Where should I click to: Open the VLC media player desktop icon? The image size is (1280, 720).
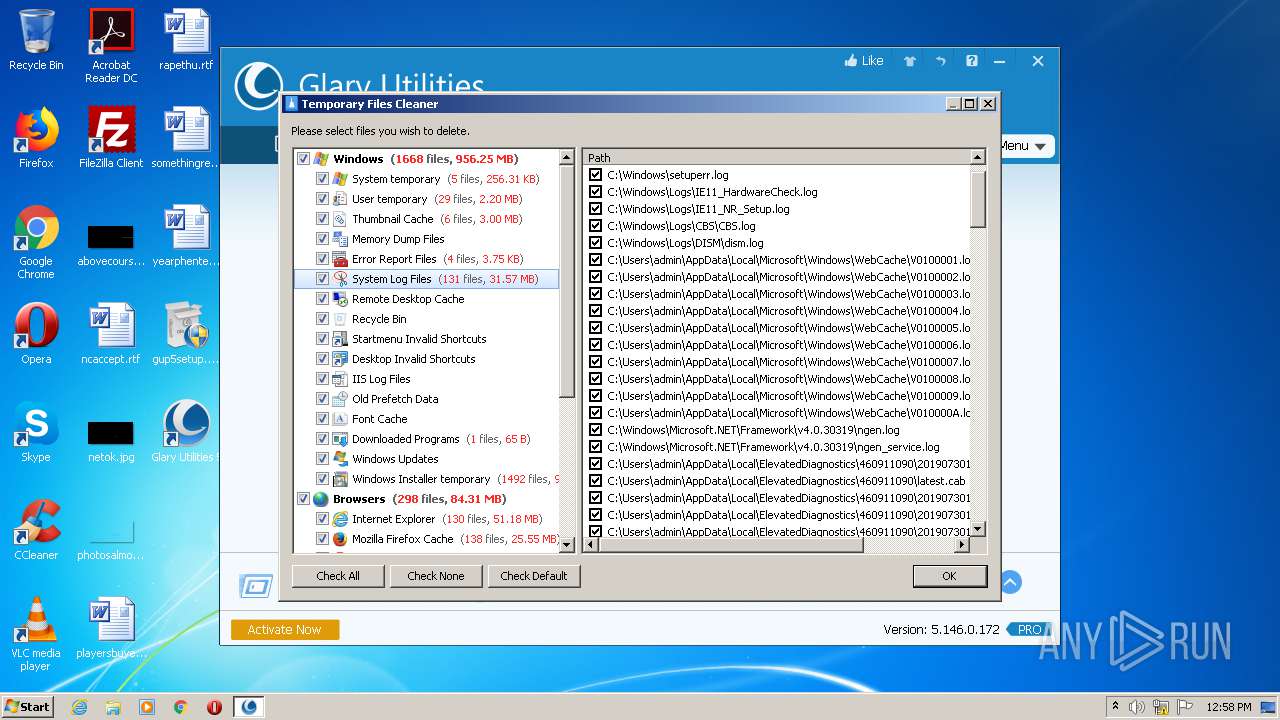coord(36,634)
